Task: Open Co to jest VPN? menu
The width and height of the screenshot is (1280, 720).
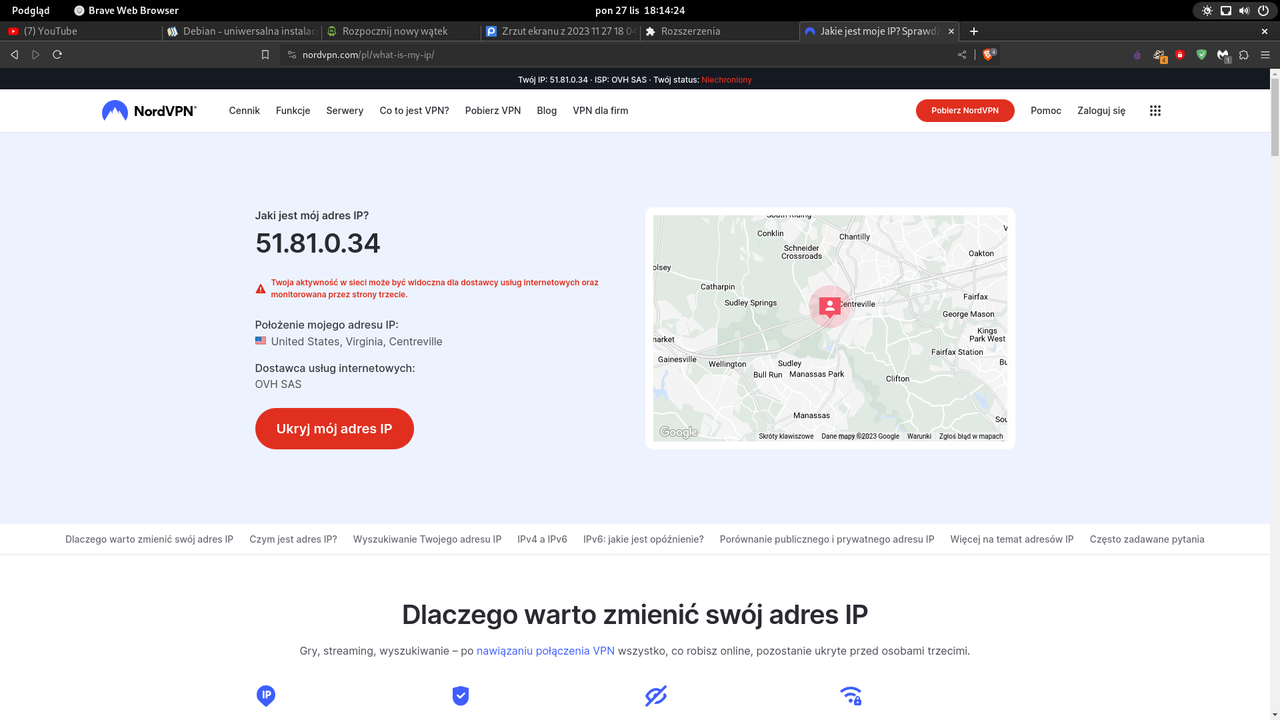Action: coord(414,111)
